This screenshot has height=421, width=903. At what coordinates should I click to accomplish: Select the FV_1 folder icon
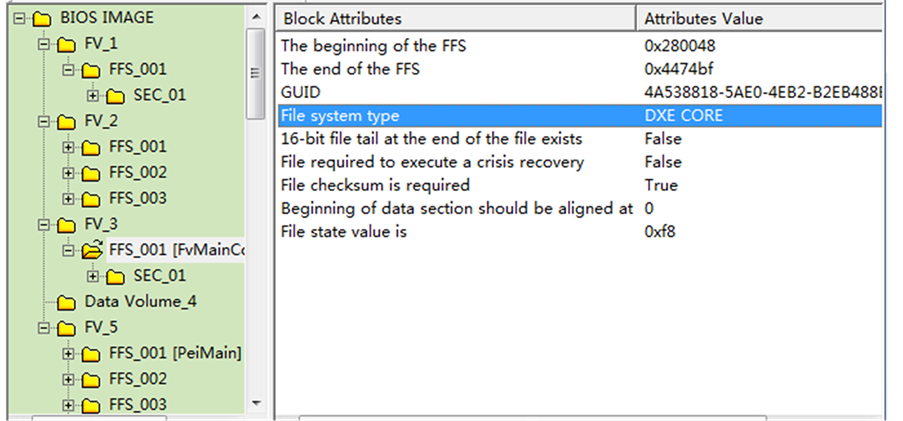(x=64, y=44)
